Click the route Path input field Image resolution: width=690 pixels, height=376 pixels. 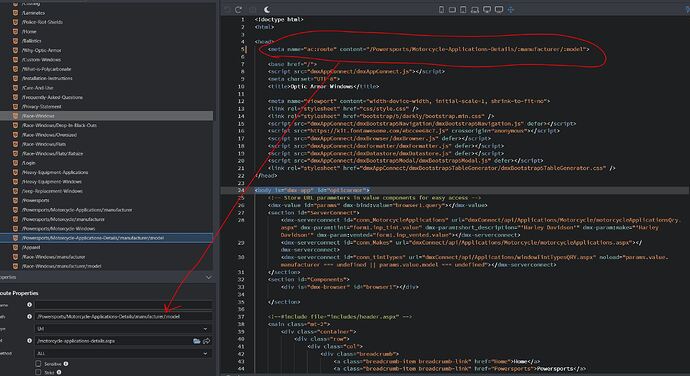click(123, 316)
